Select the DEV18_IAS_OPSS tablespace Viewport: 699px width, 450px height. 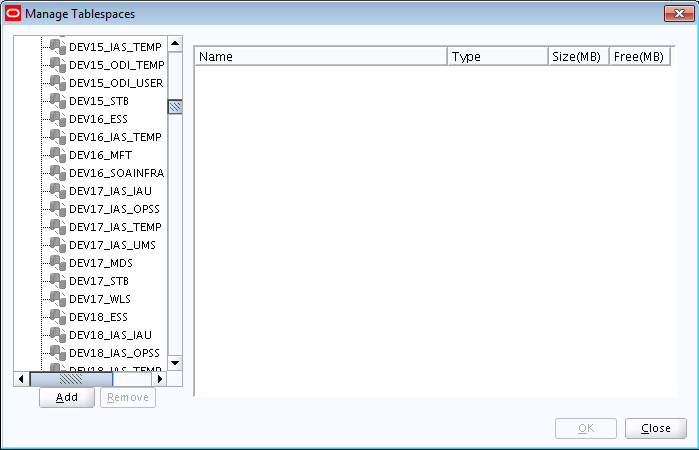click(x=114, y=353)
